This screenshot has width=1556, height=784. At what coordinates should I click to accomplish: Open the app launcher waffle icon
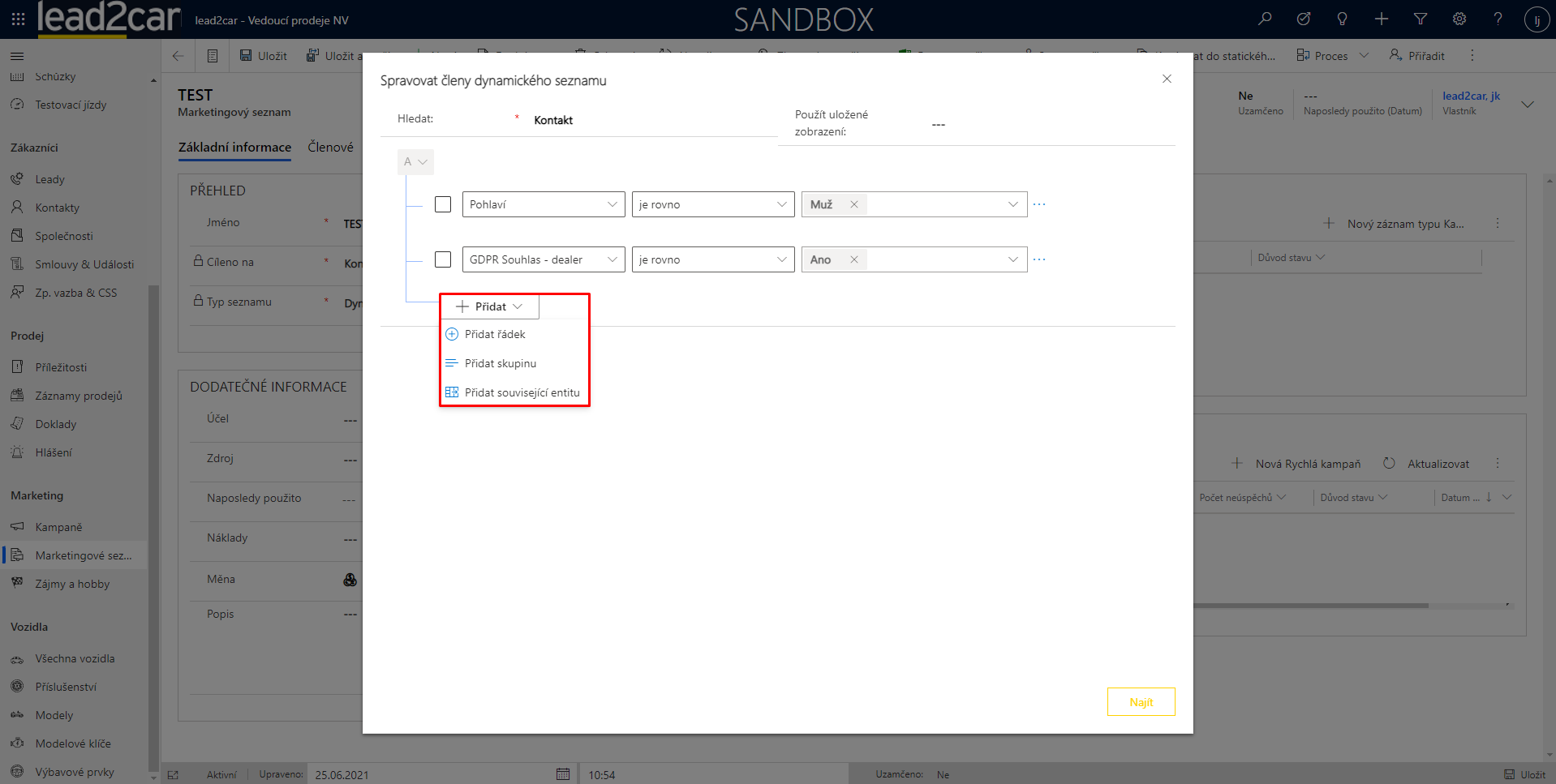(18, 19)
